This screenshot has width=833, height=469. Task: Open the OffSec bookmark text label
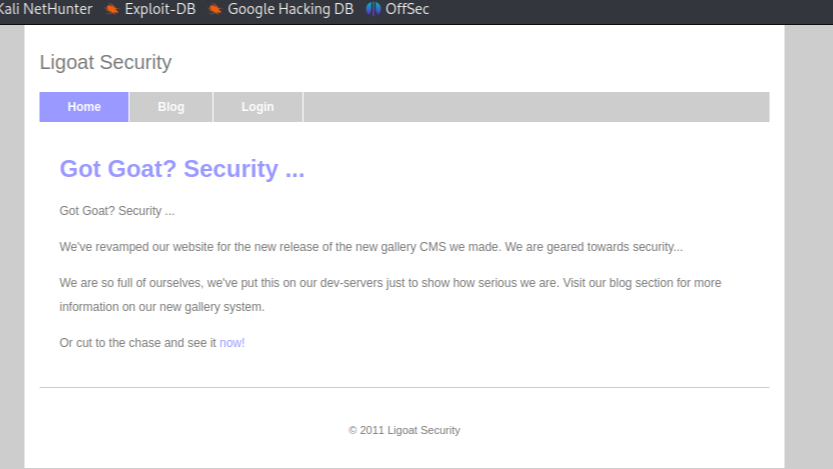click(407, 9)
